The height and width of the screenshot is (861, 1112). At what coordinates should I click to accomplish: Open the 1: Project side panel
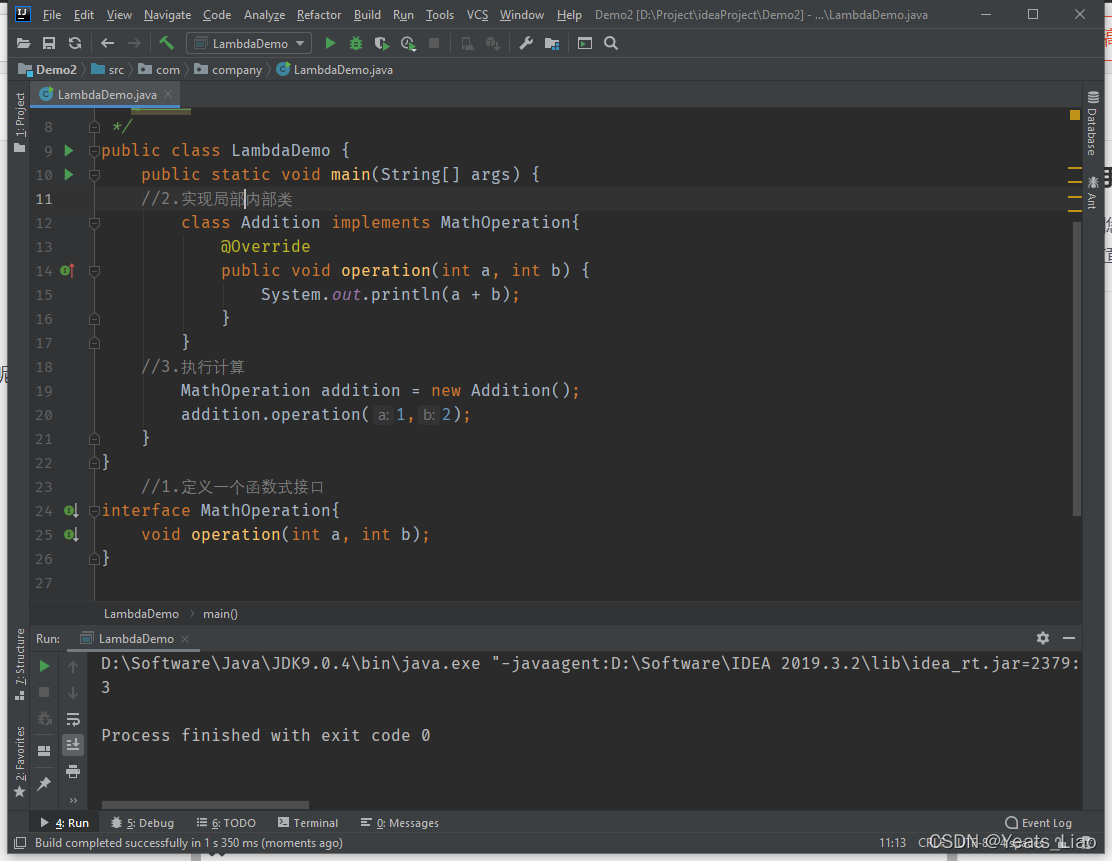[x=20, y=122]
